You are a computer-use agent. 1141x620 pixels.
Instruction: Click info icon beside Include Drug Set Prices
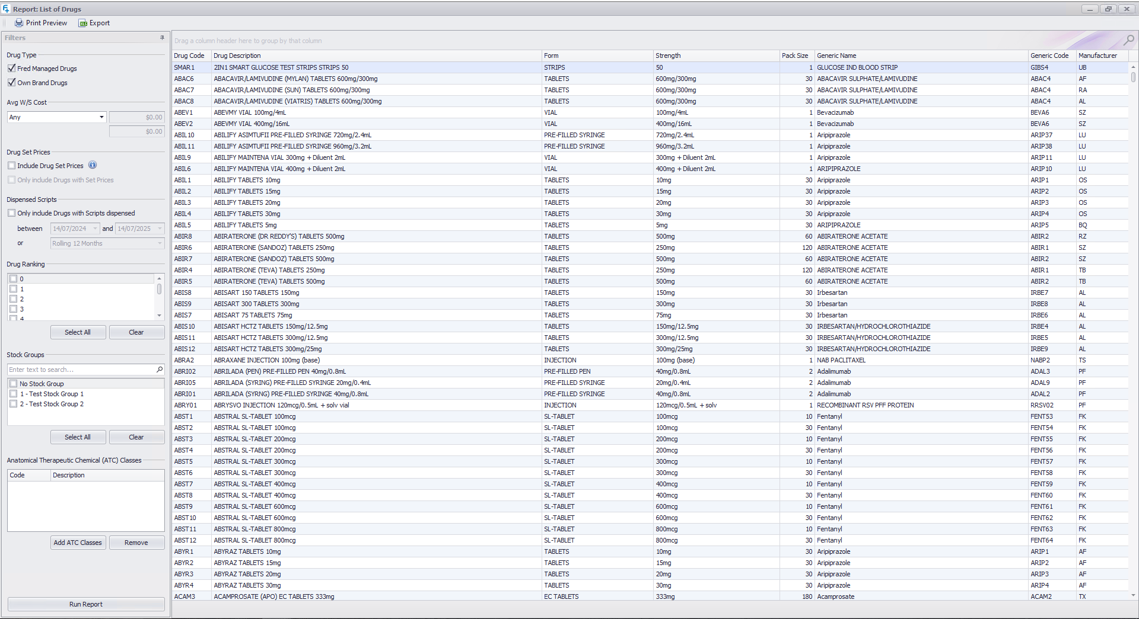tap(92, 165)
